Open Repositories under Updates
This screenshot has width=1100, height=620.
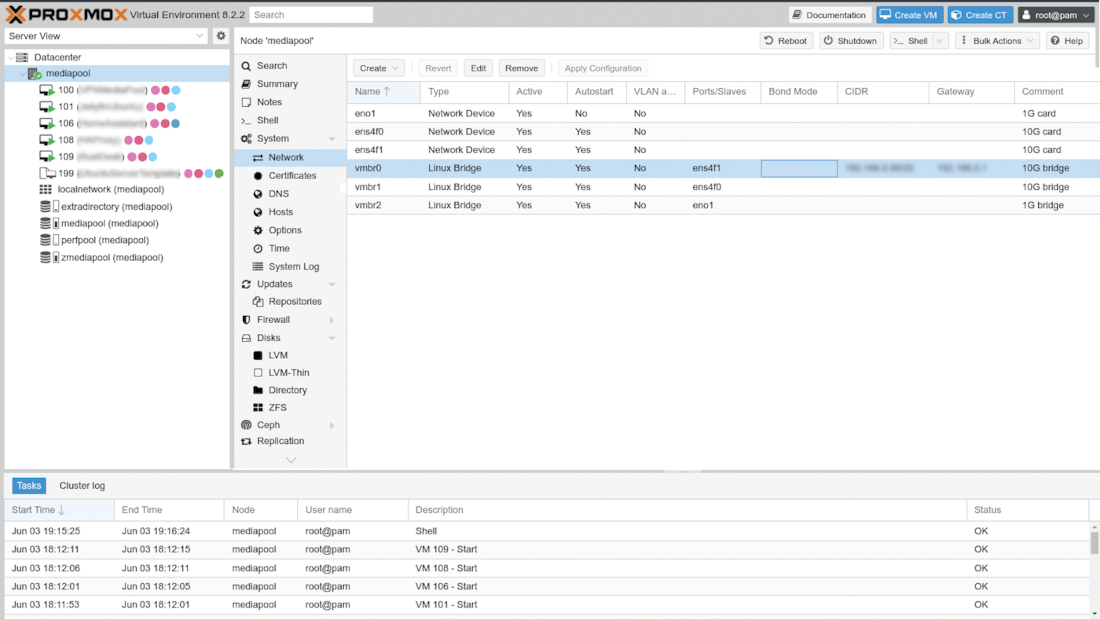(x=294, y=302)
